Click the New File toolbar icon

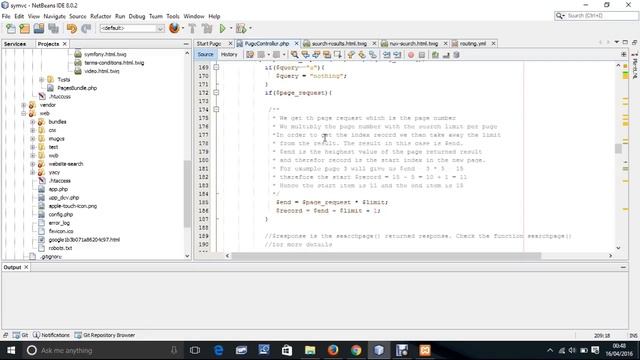coord(11,29)
